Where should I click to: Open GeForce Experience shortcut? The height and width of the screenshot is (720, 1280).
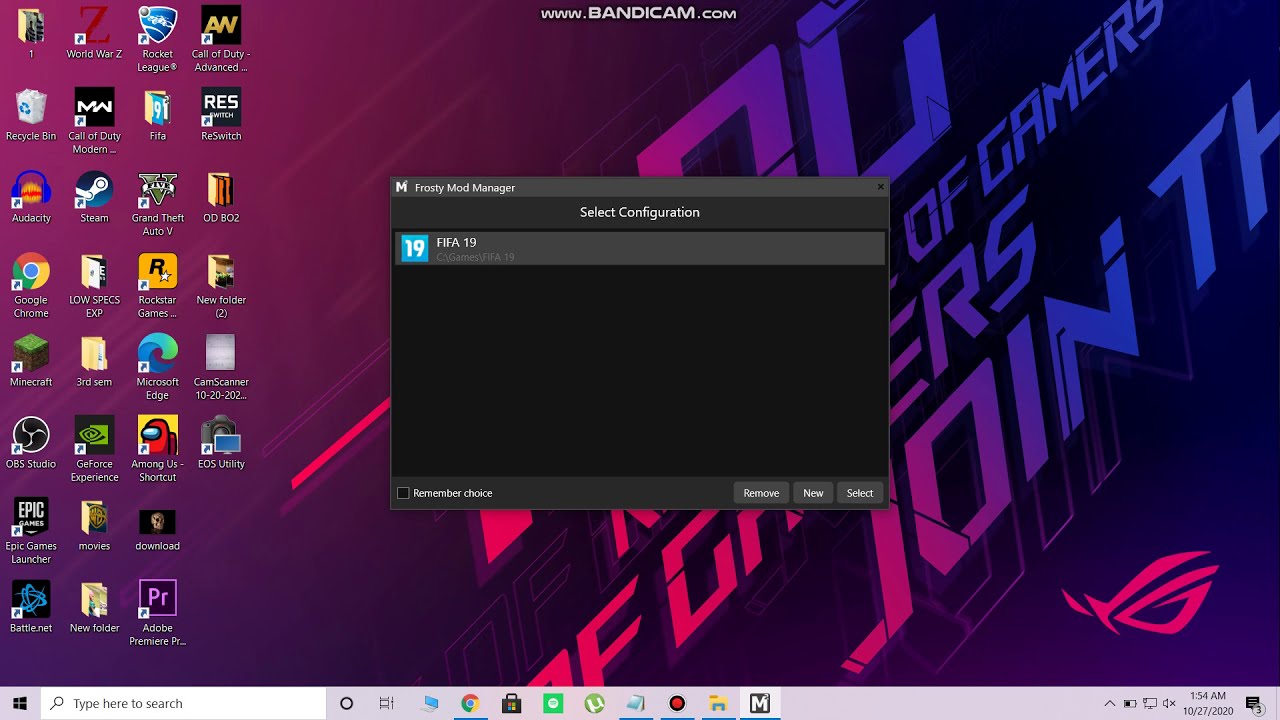(94, 450)
